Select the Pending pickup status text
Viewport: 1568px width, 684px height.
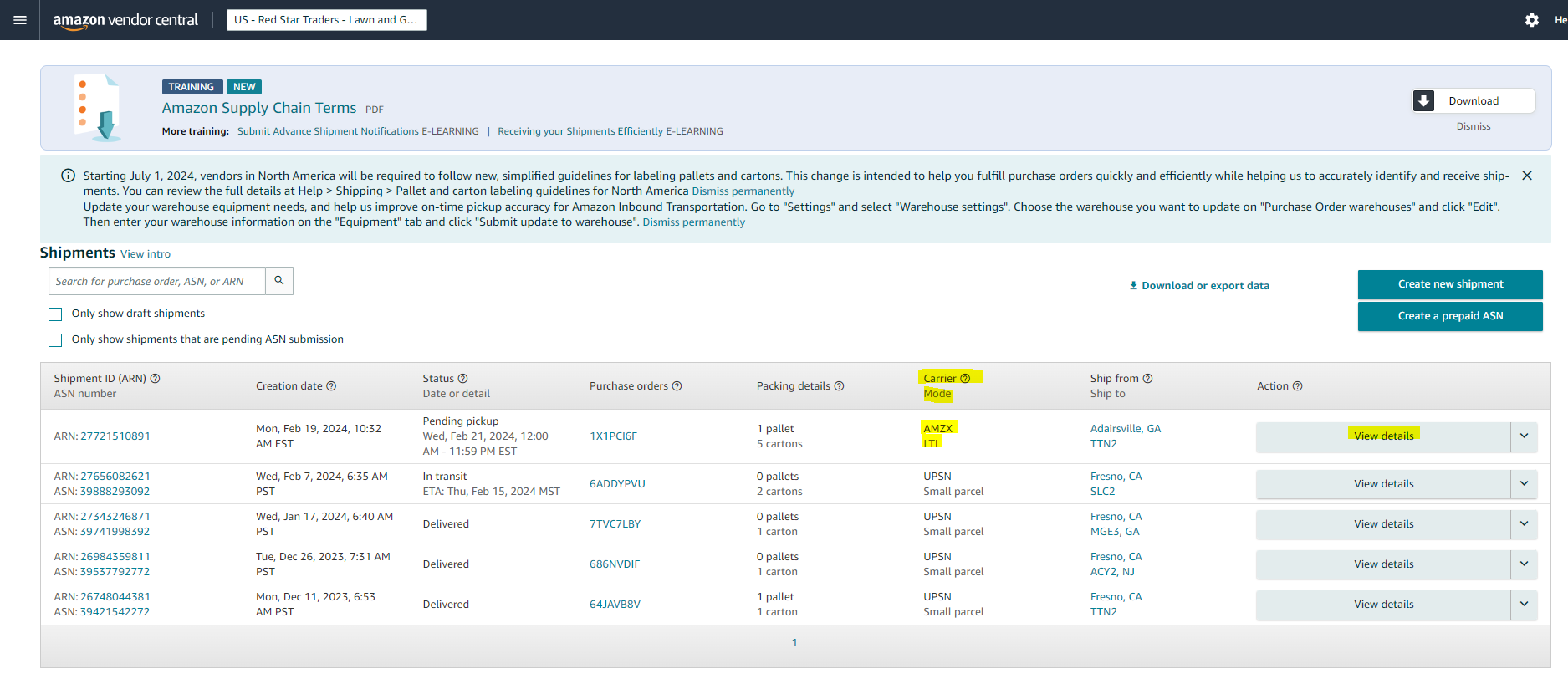point(461,421)
